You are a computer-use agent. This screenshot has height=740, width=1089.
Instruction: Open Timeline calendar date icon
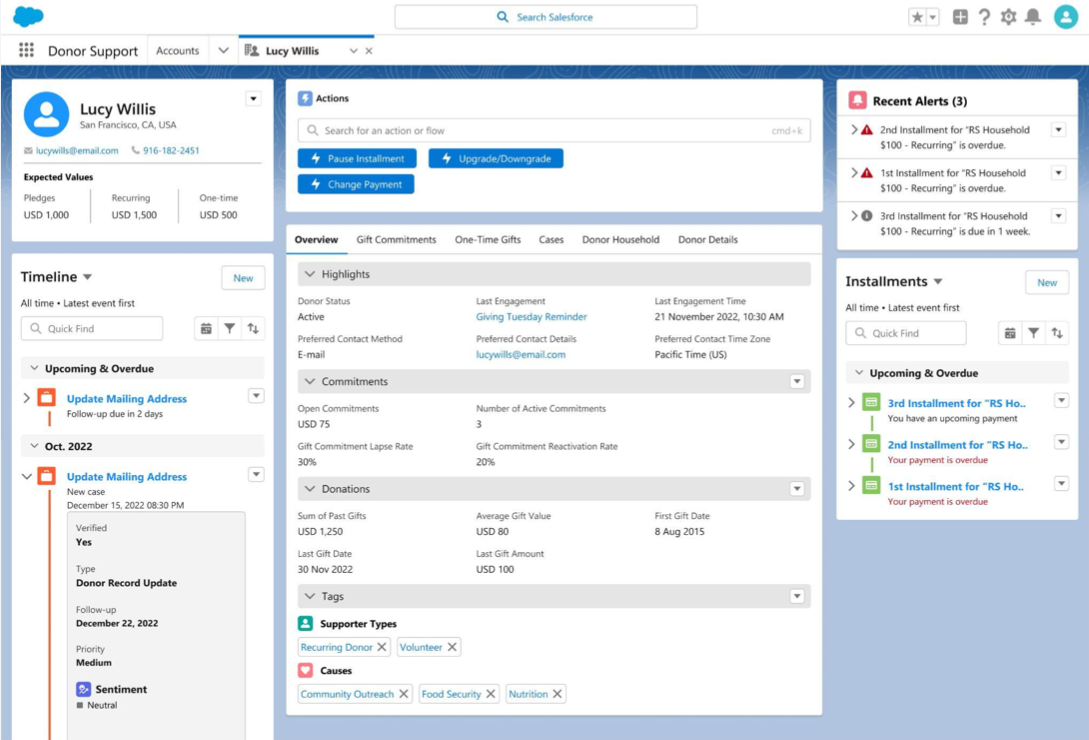pos(206,329)
